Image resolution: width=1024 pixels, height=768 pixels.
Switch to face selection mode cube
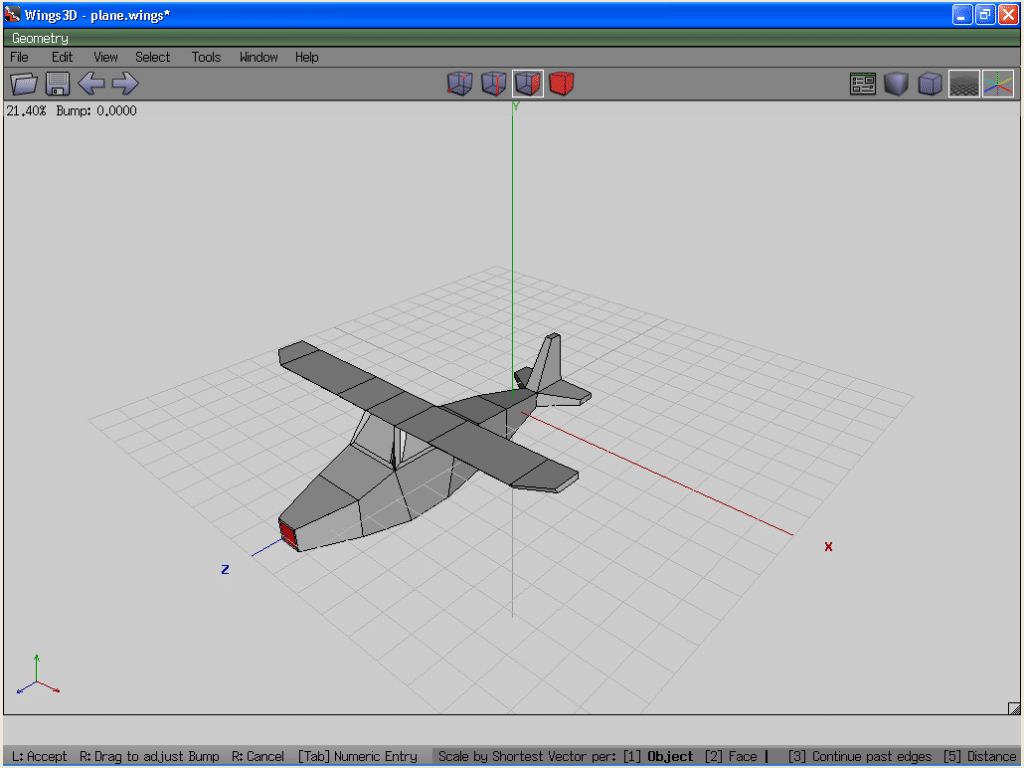click(528, 84)
